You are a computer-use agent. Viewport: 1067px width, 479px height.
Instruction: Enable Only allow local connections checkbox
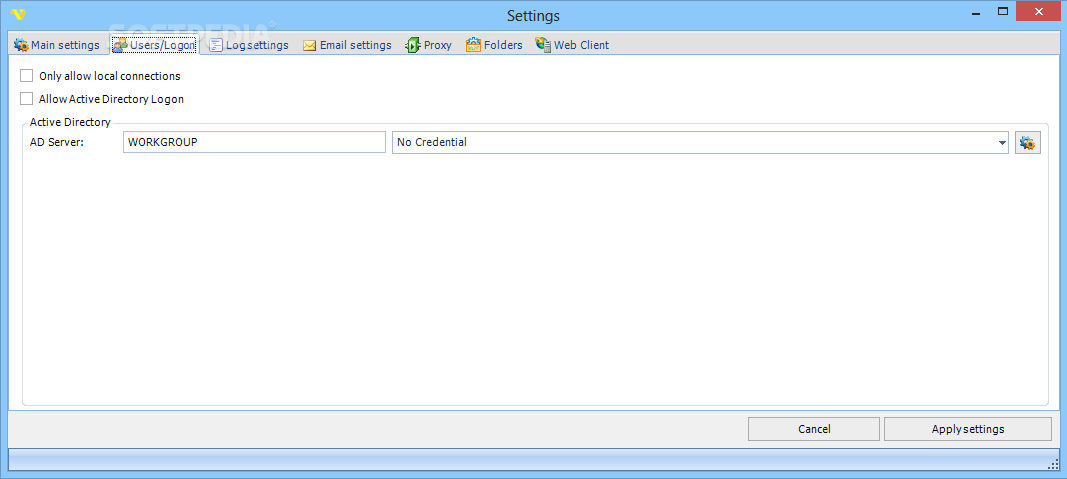27,76
